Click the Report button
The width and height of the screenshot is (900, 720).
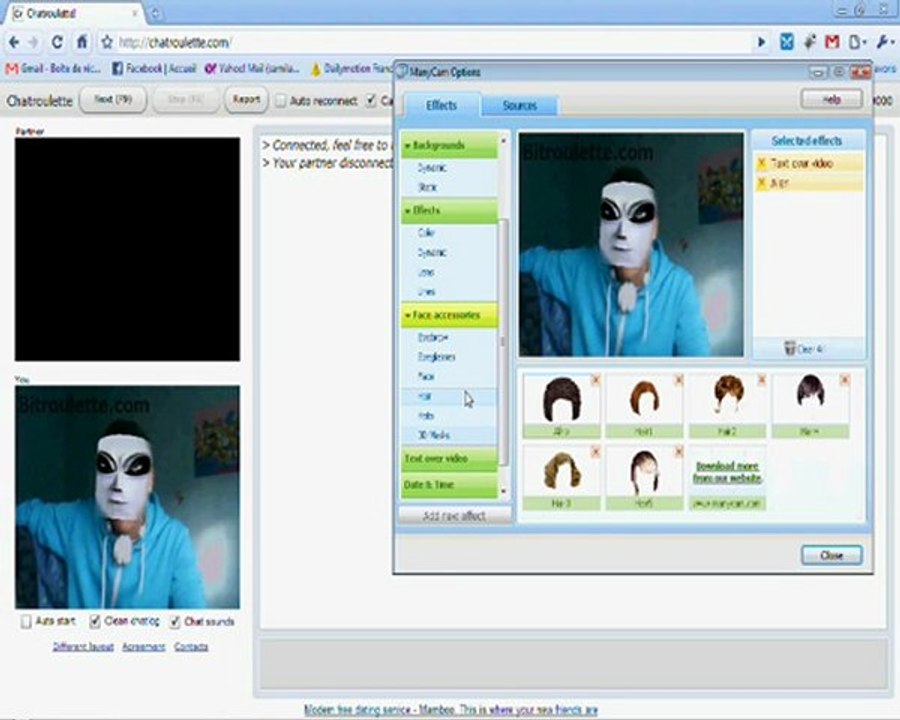coord(246,100)
